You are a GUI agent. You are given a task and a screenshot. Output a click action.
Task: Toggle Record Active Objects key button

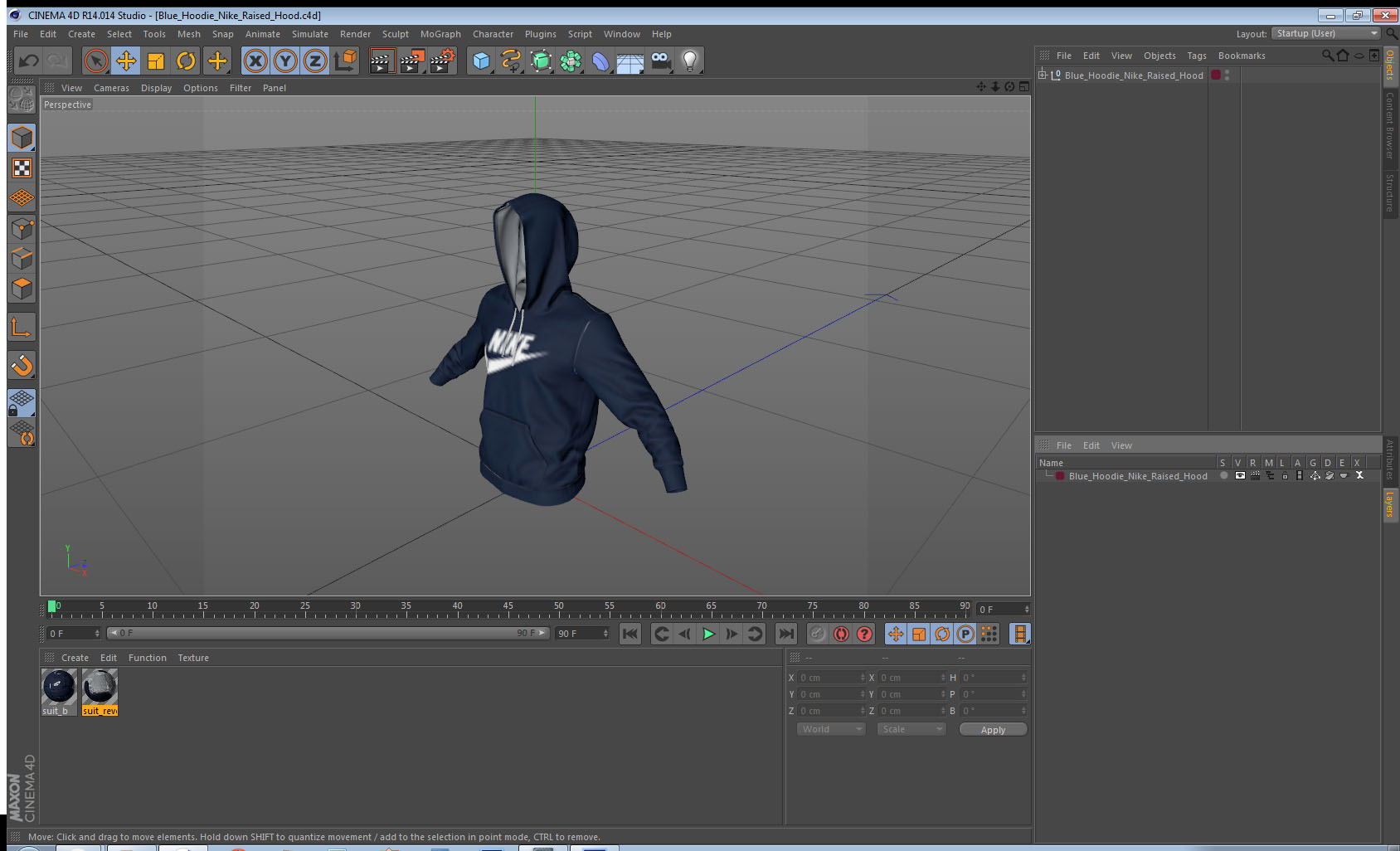(818, 634)
